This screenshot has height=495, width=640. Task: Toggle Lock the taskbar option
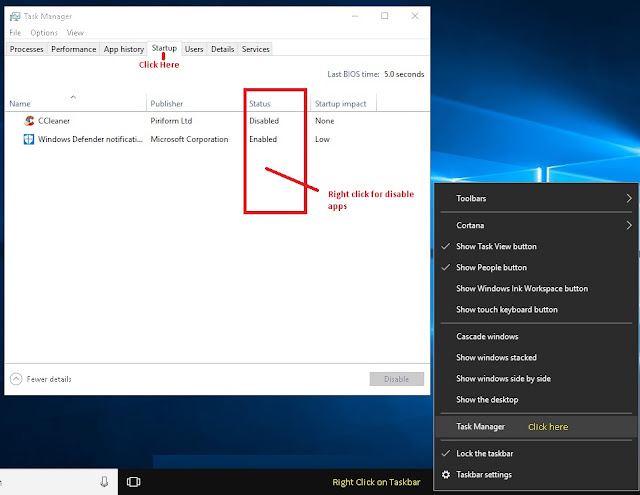pos(536,453)
